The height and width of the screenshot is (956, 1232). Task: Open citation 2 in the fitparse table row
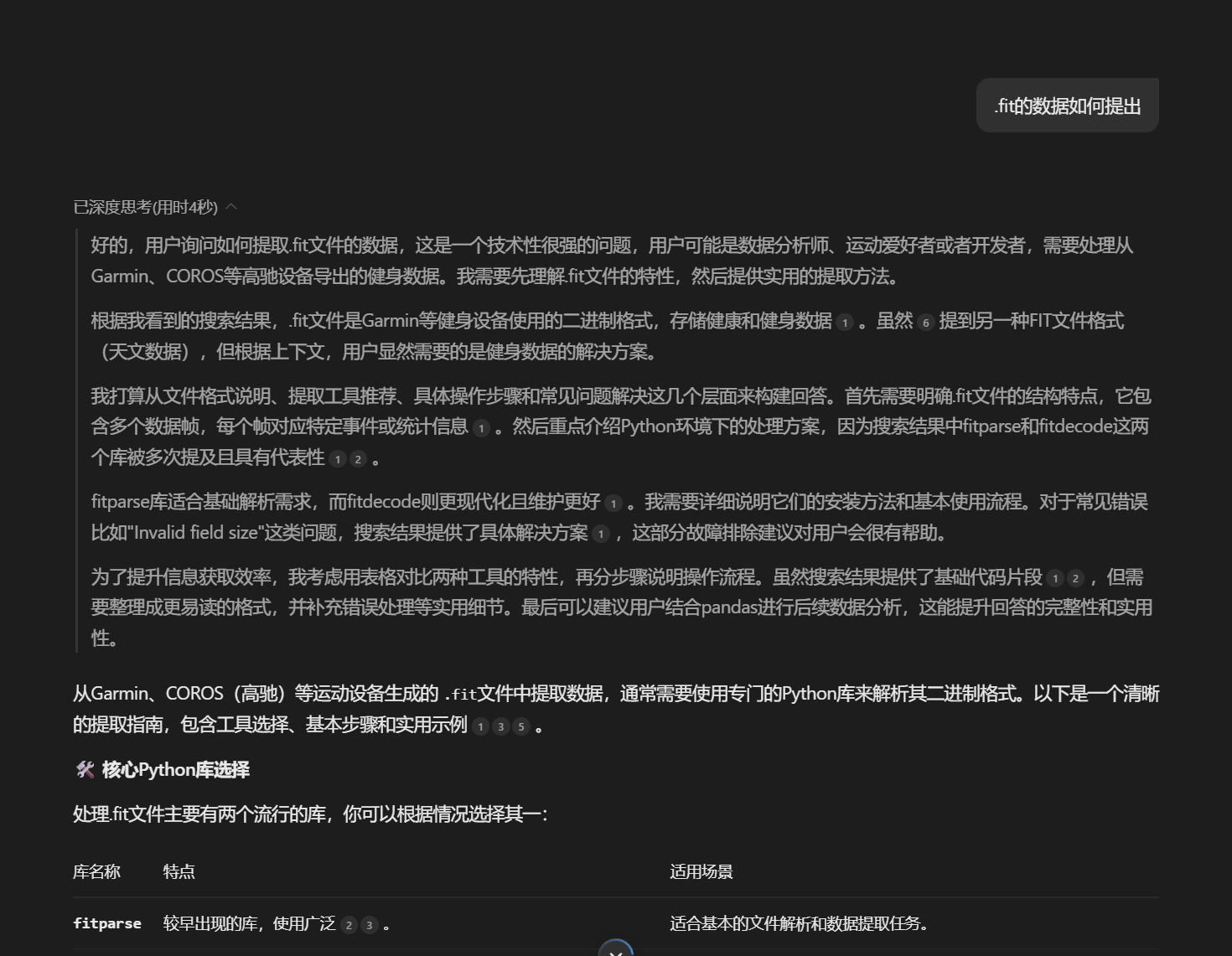pos(349,925)
